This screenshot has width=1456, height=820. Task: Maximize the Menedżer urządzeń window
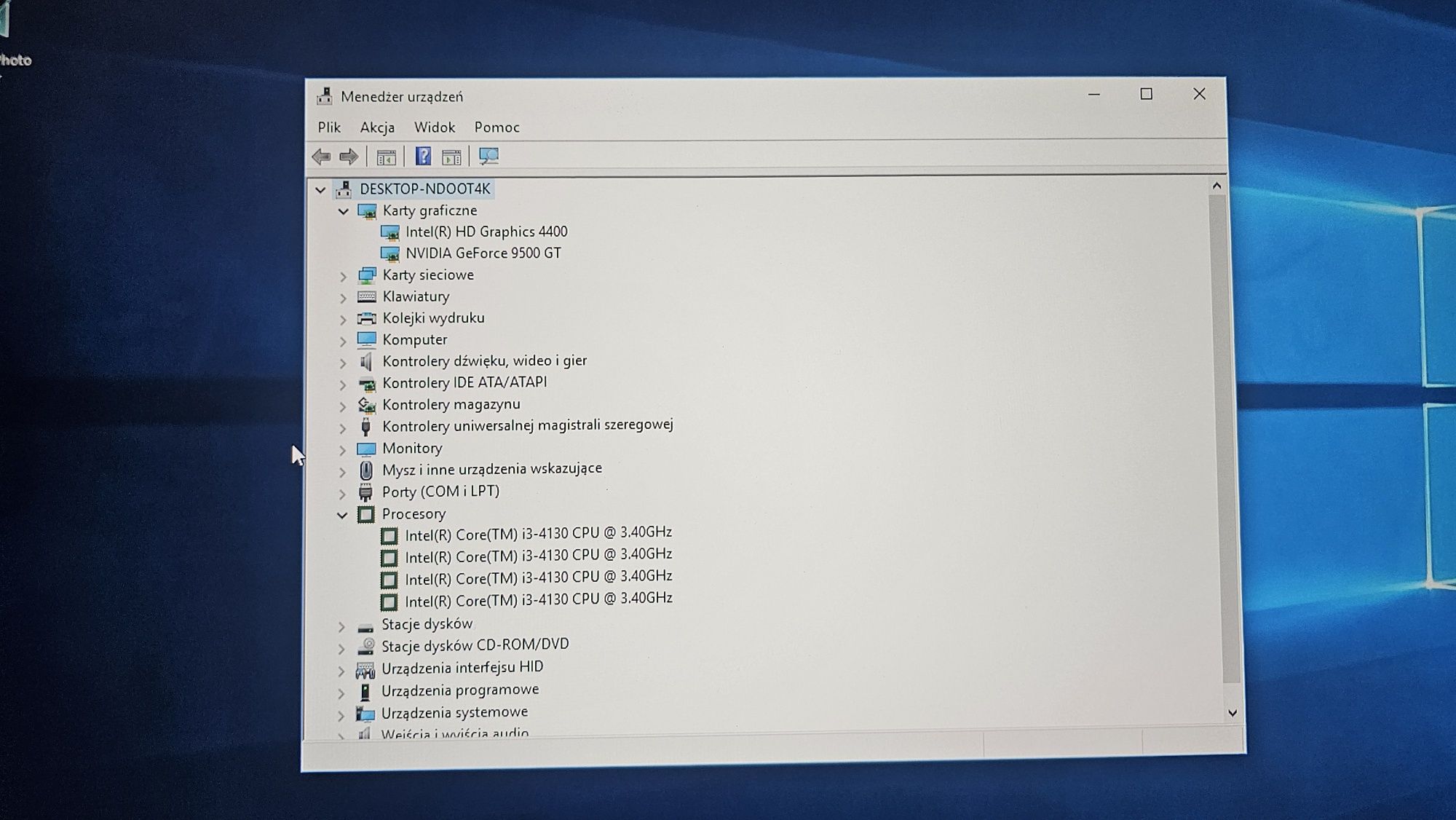[1146, 94]
